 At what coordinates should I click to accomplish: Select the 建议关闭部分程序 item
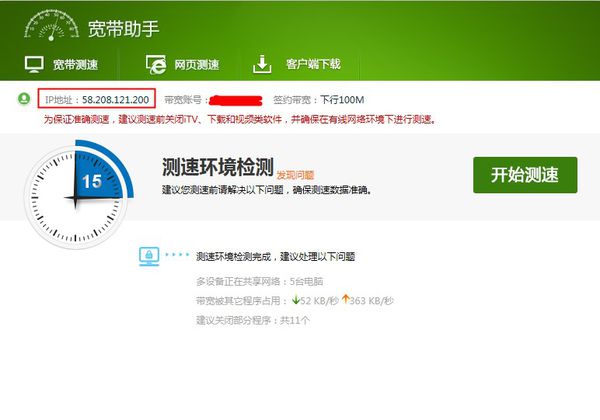pyautogui.click(x=253, y=320)
